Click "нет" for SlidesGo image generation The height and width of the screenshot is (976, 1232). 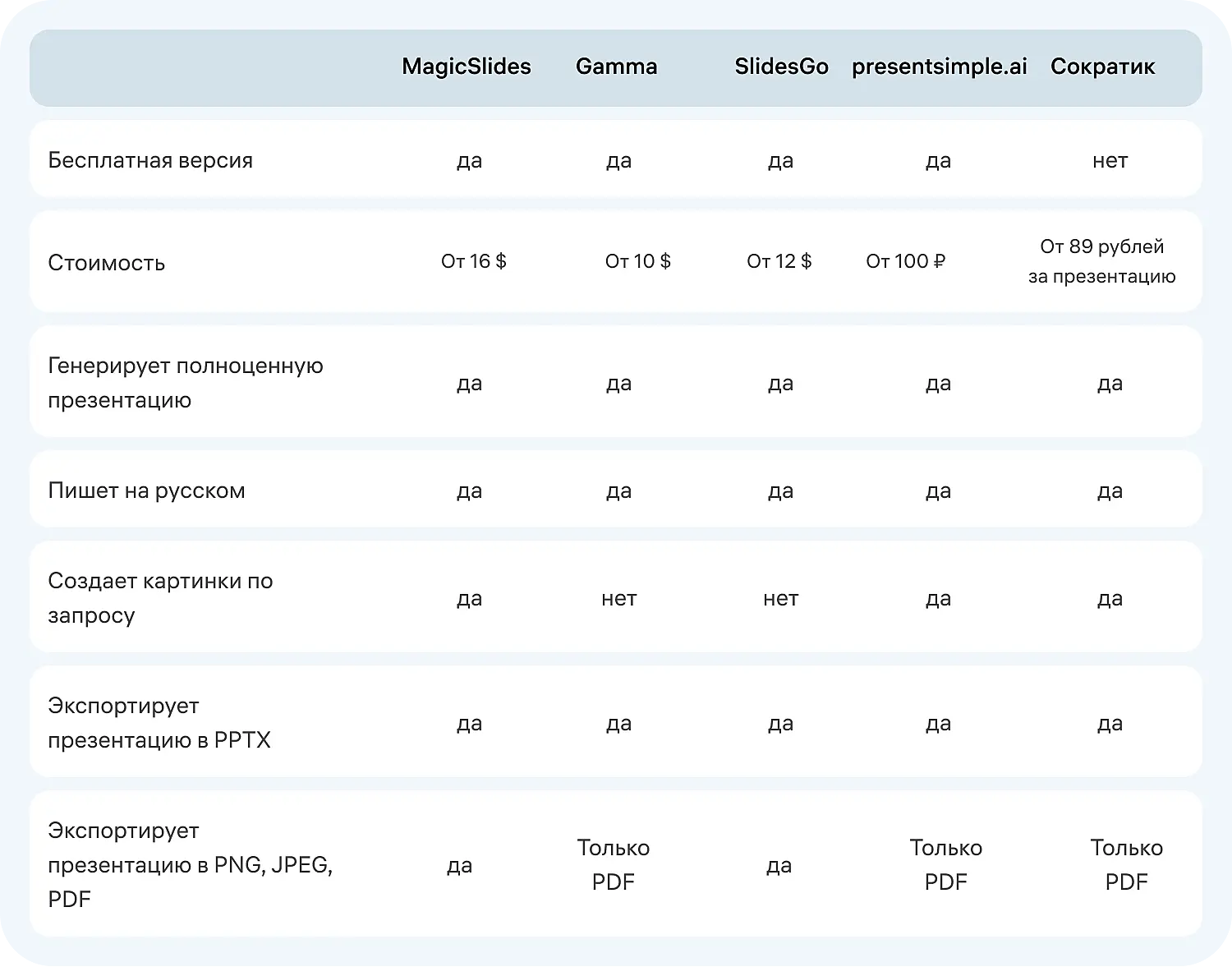(x=780, y=598)
